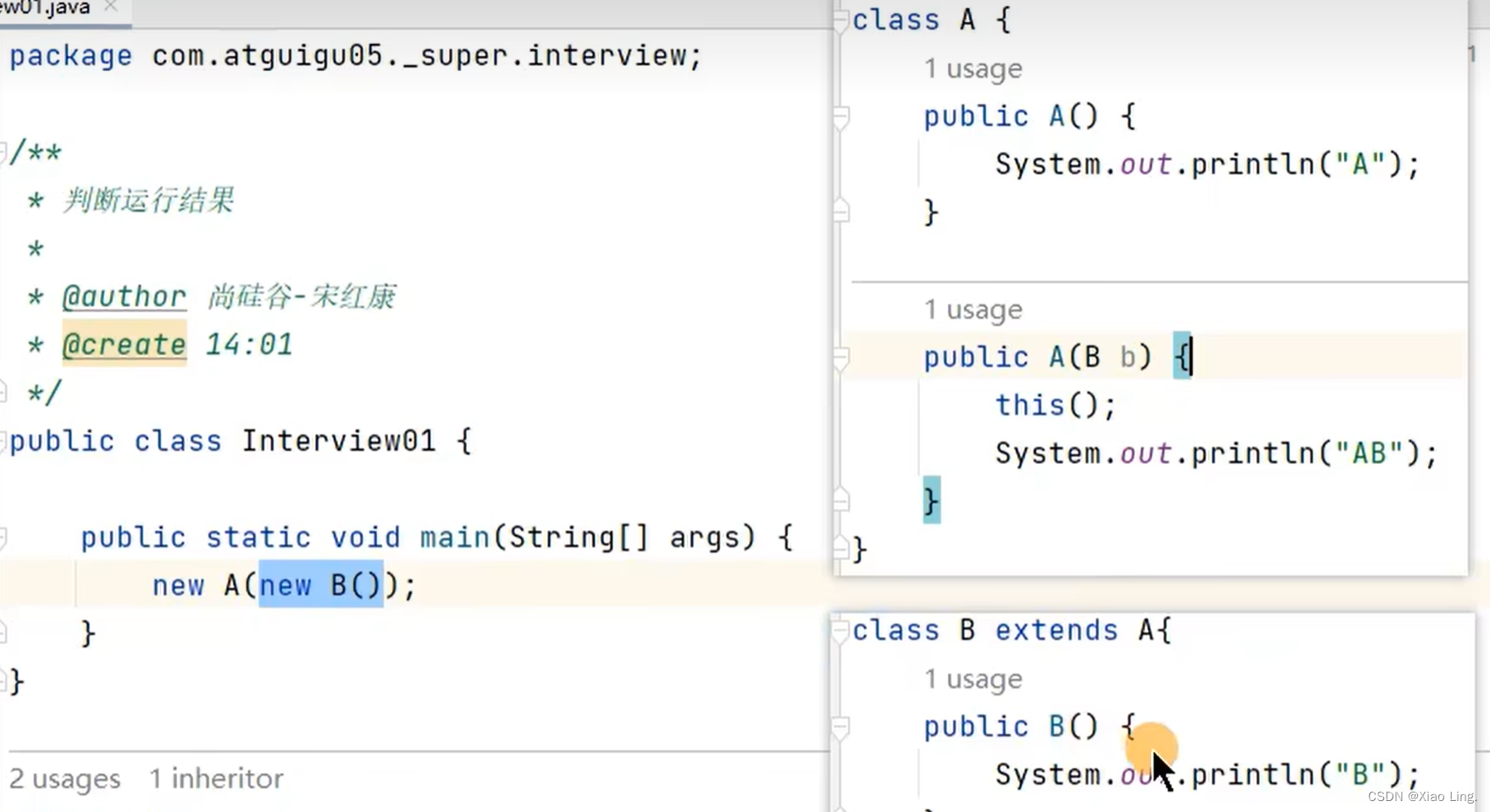Screen dimensions: 1490x812
Task: Open the '2 usages' inlay hint
Action: [64, 779]
